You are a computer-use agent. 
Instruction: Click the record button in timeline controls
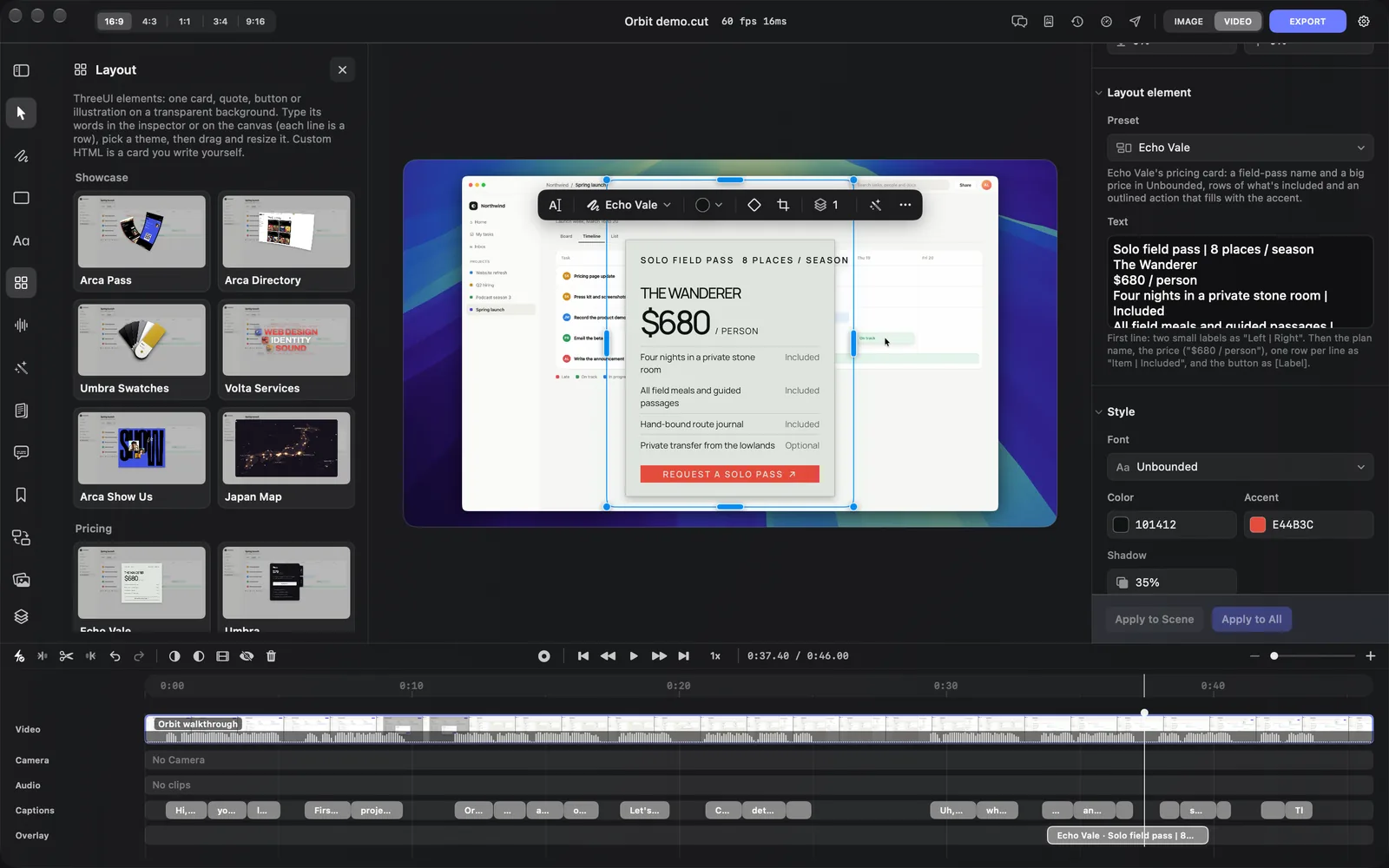click(544, 656)
